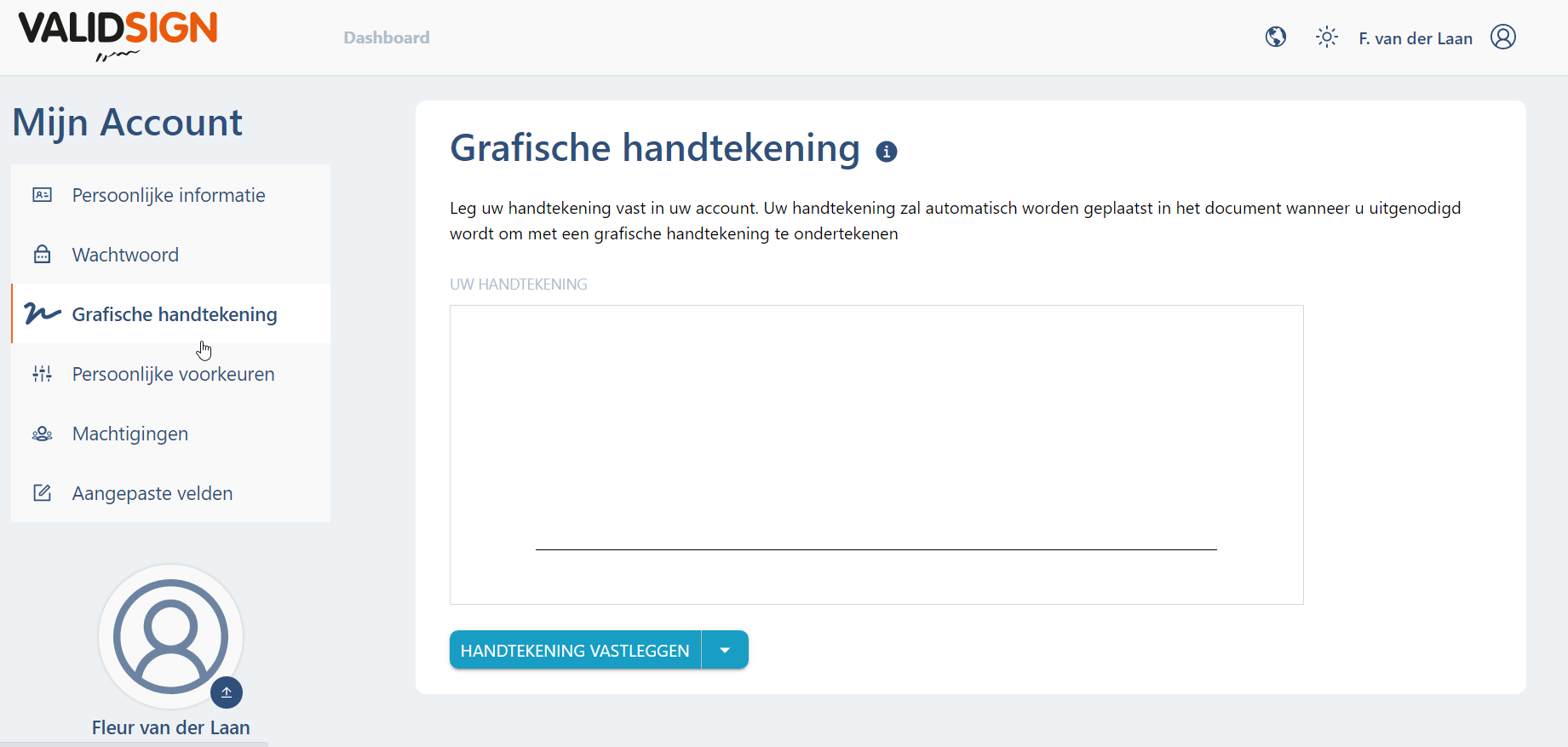
Task: Click the name Fleur van der Laan
Action: 171,727
